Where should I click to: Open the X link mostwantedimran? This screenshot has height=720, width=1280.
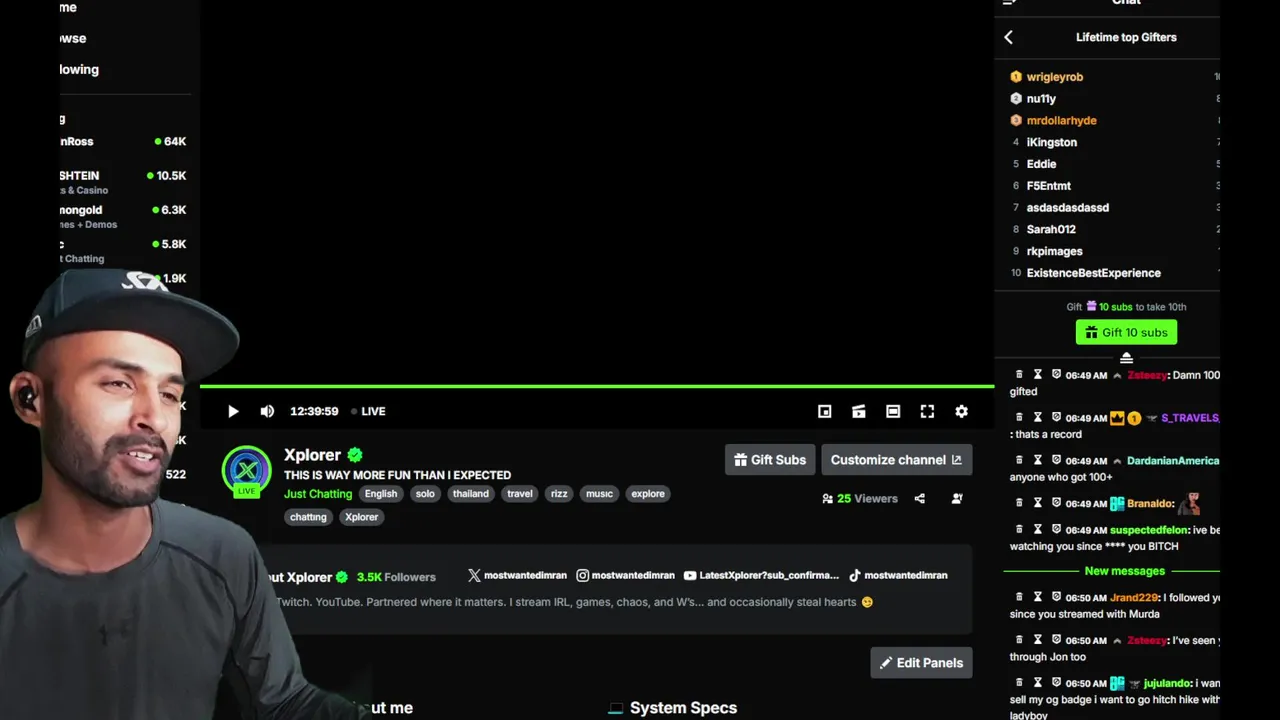(517, 576)
